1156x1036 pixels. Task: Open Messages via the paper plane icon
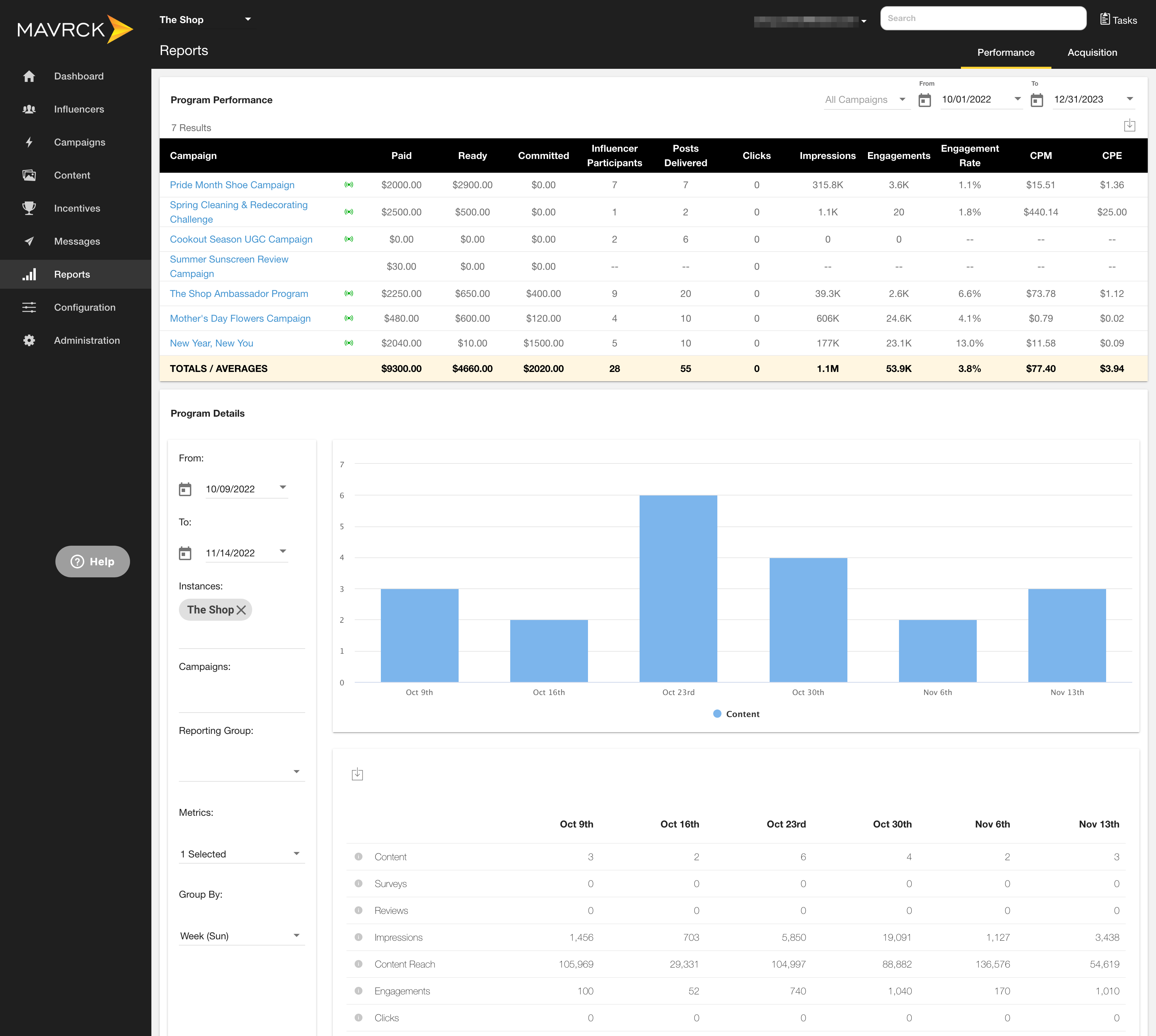(x=29, y=241)
